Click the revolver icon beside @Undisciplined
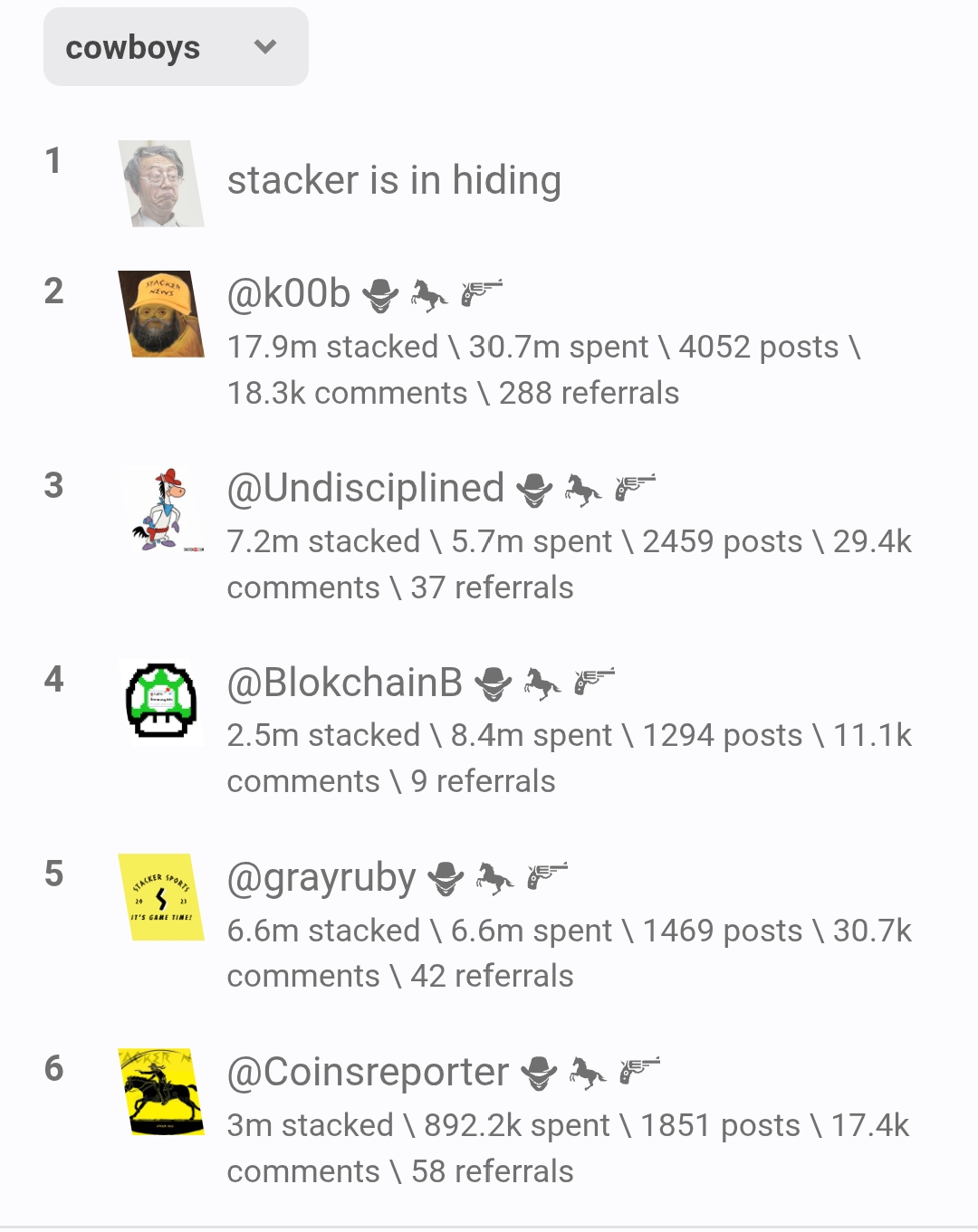This screenshot has height=1232, width=978. (x=635, y=488)
